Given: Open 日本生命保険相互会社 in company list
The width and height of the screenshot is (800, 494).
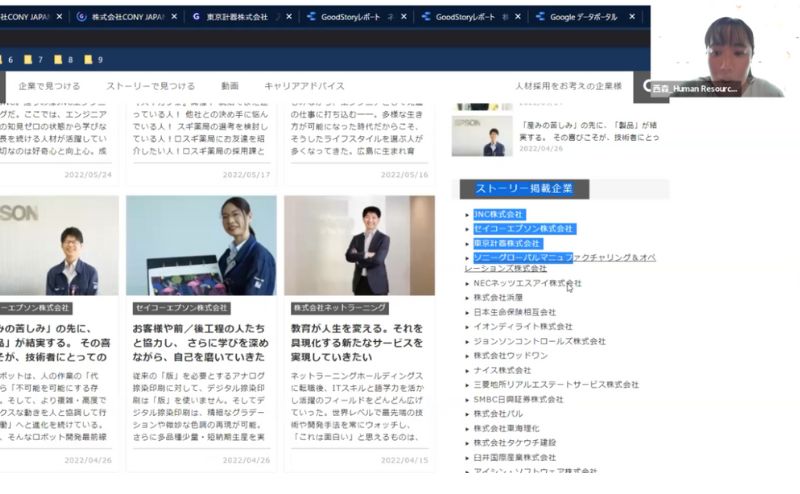Looking at the screenshot, I should click(514, 312).
